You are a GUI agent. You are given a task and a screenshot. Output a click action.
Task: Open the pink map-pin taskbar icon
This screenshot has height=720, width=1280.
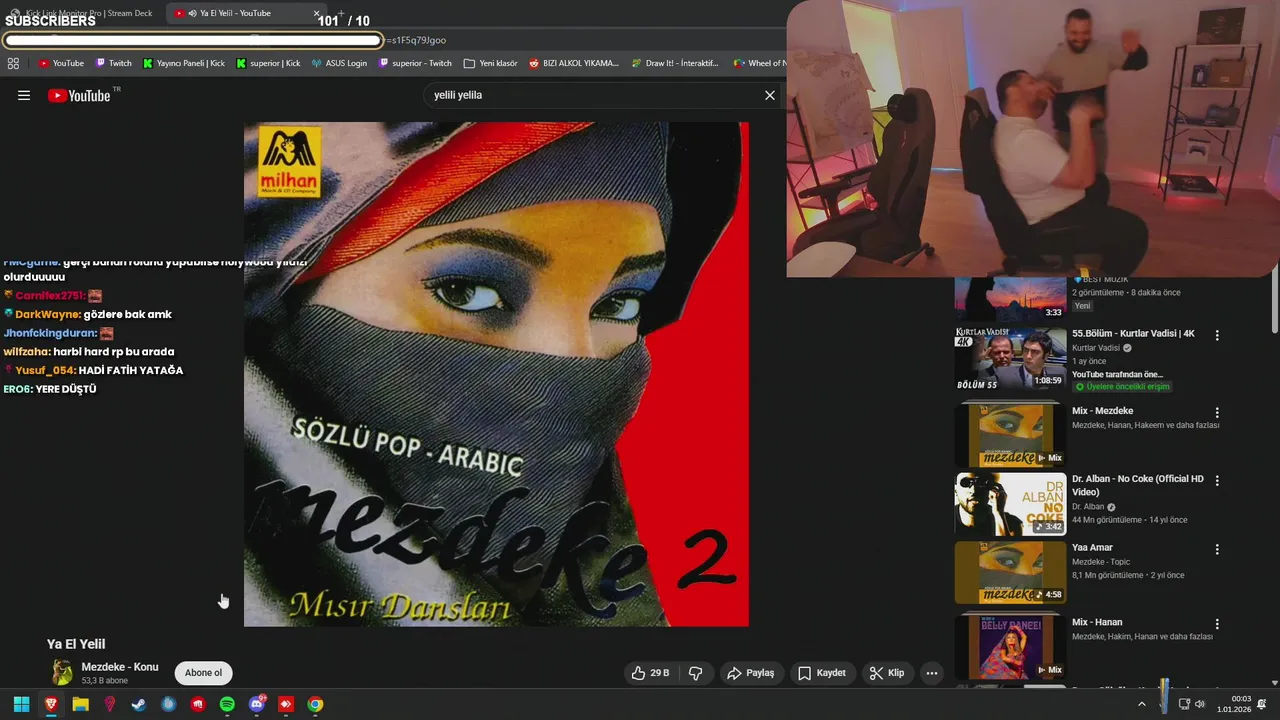click(110, 704)
